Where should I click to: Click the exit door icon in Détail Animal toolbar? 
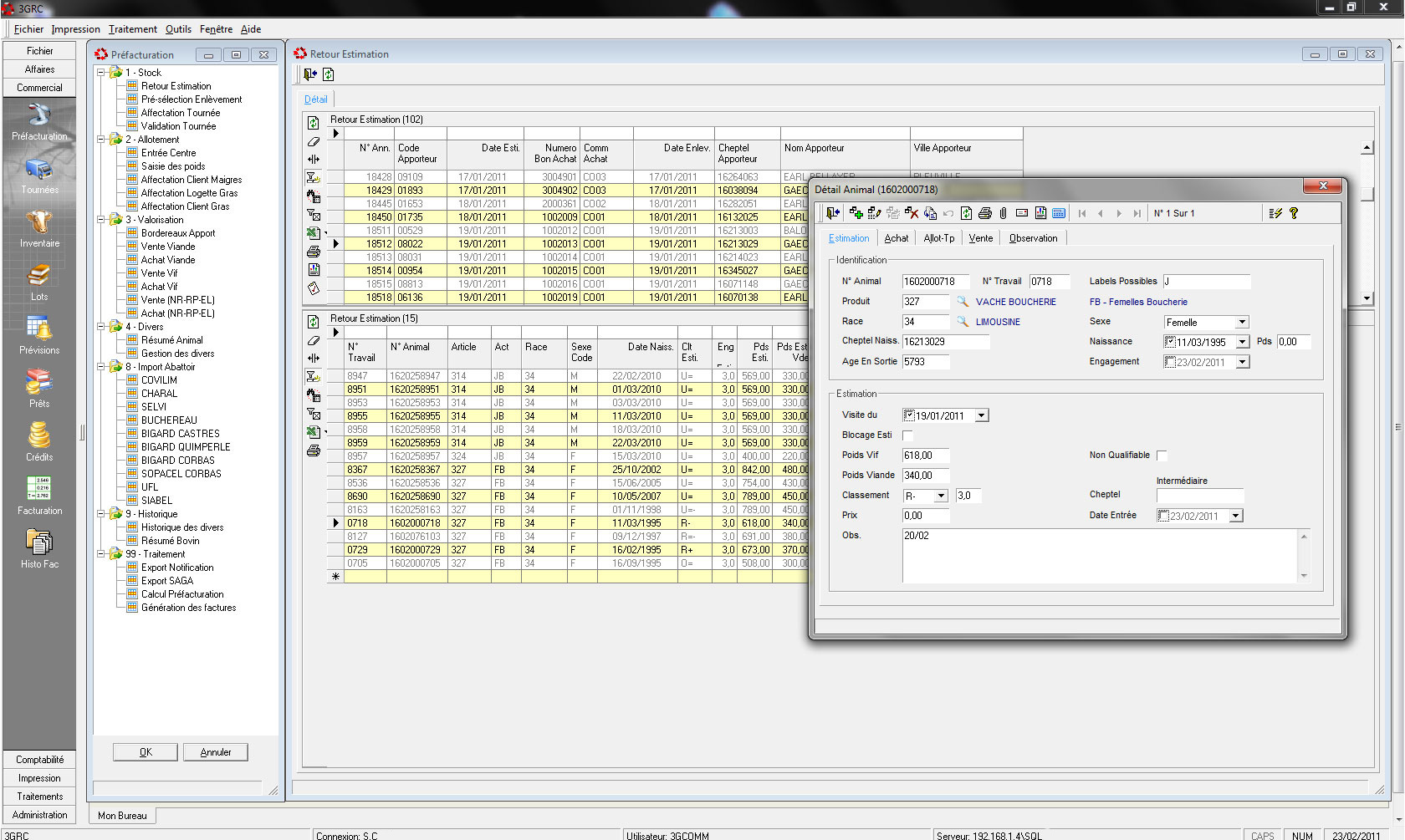tap(833, 213)
